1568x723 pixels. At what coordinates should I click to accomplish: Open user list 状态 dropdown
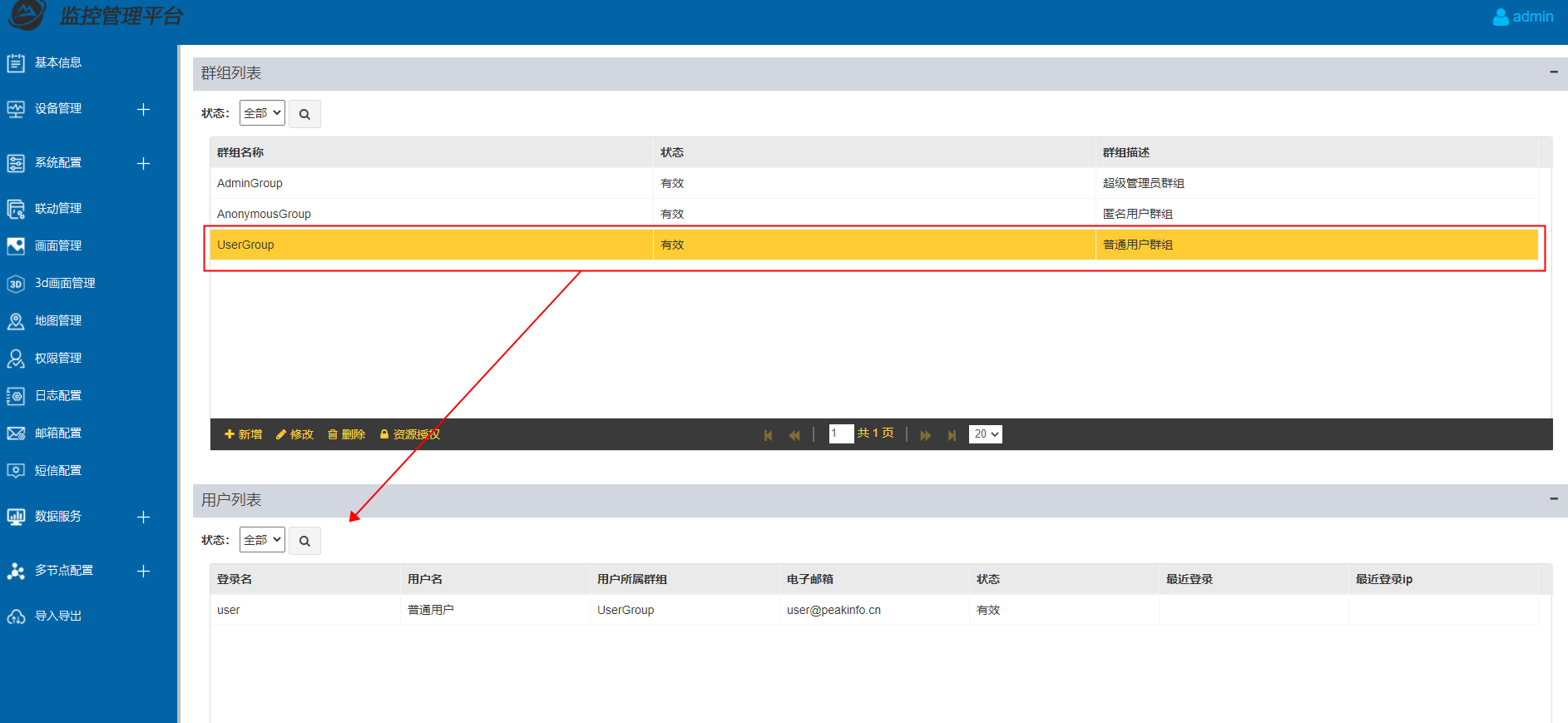[262, 540]
